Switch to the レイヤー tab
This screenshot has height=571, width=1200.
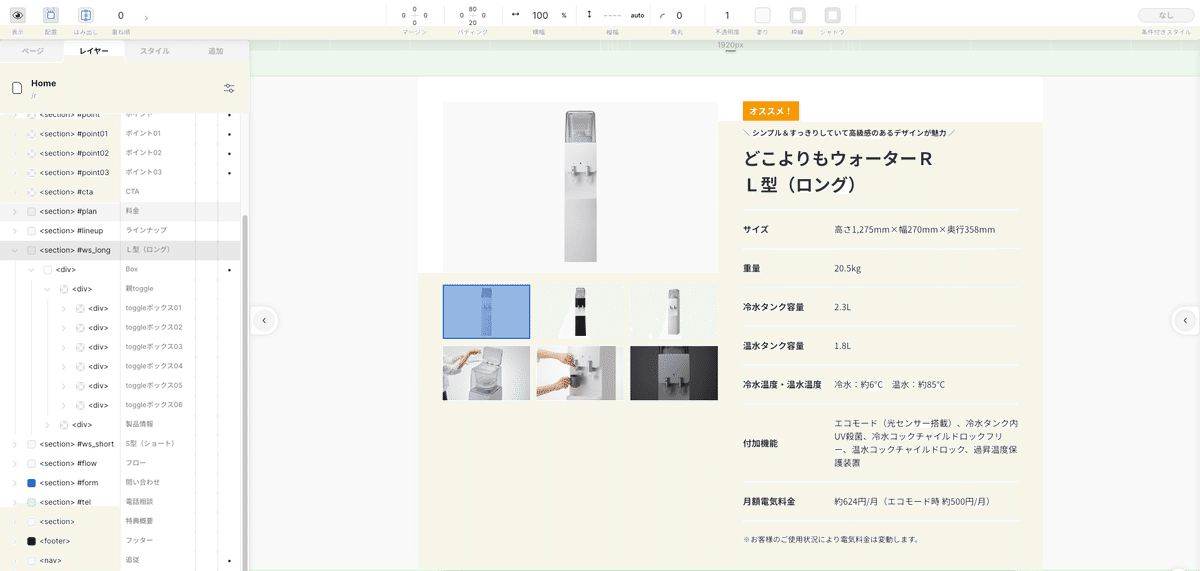click(94, 51)
